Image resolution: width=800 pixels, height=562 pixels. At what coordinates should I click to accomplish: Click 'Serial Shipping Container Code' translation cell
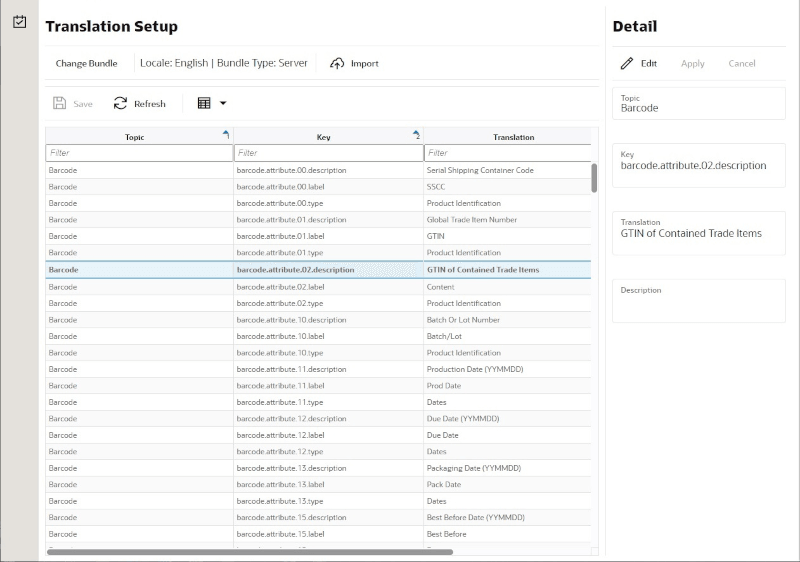pyautogui.click(x=507, y=170)
